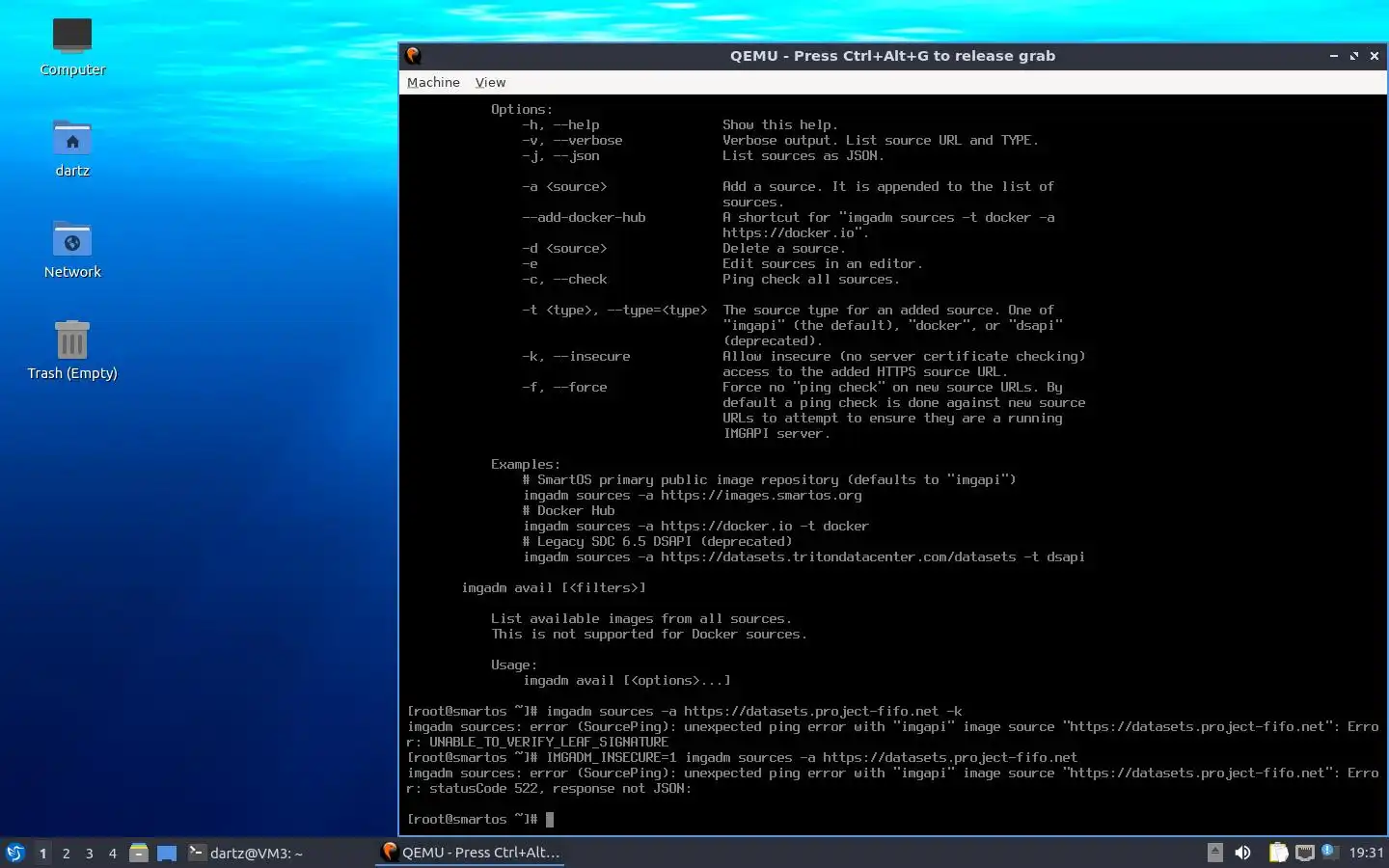Screen dimensions: 1389x868
Task: Close the QEMU window
Action: [1375, 56]
